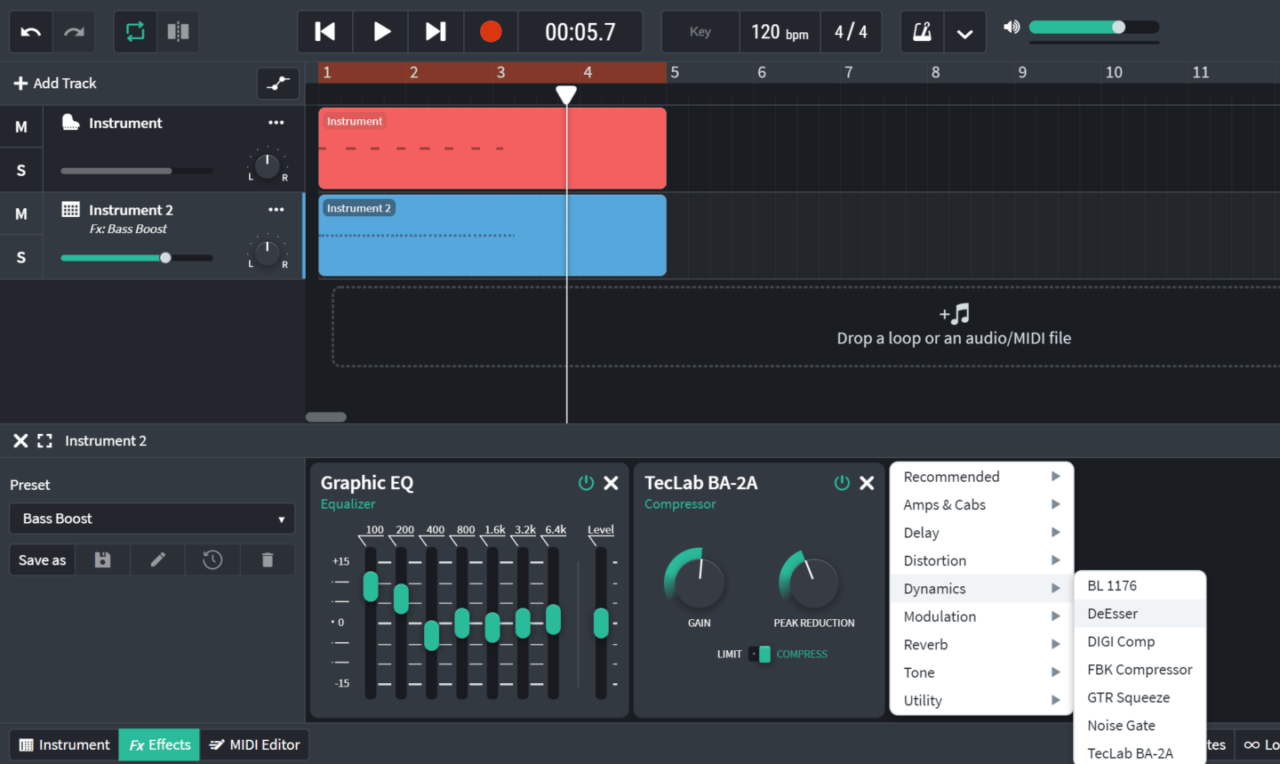
Task: Open the Bass Boost preset dropdown
Action: click(x=151, y=518)
